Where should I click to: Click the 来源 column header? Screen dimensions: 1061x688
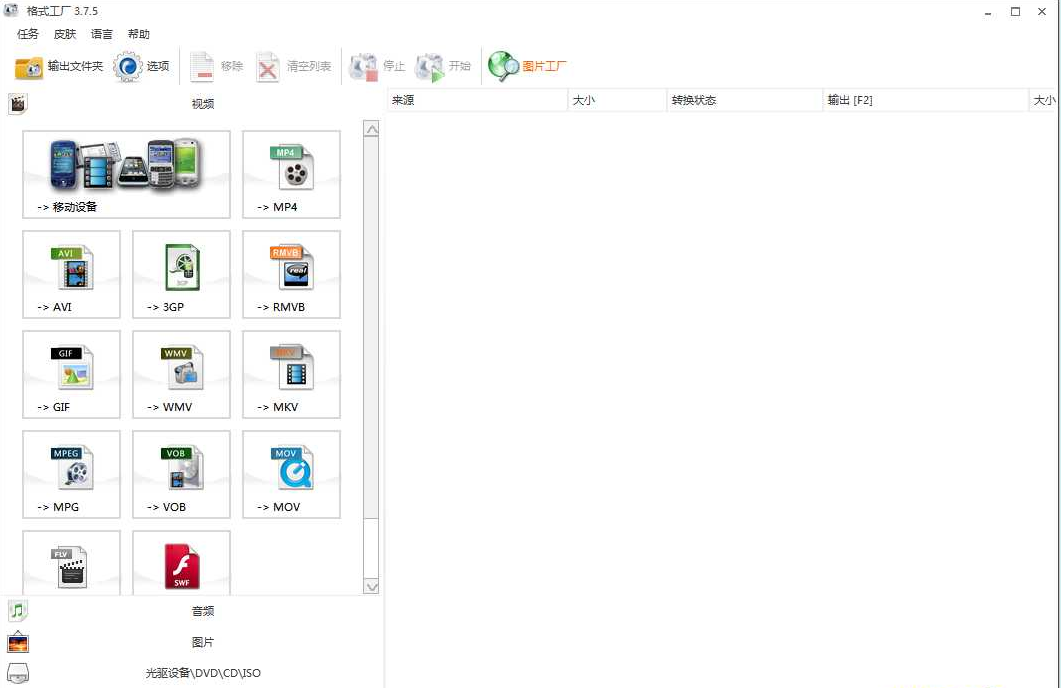coord(477,100)
